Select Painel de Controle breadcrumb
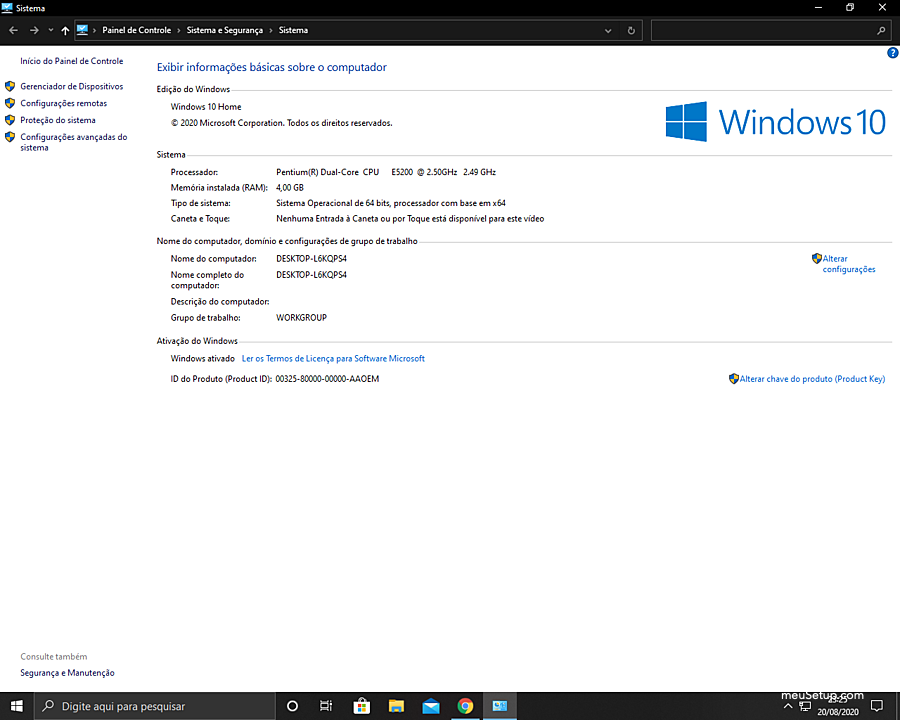 [x=136, y=31]
